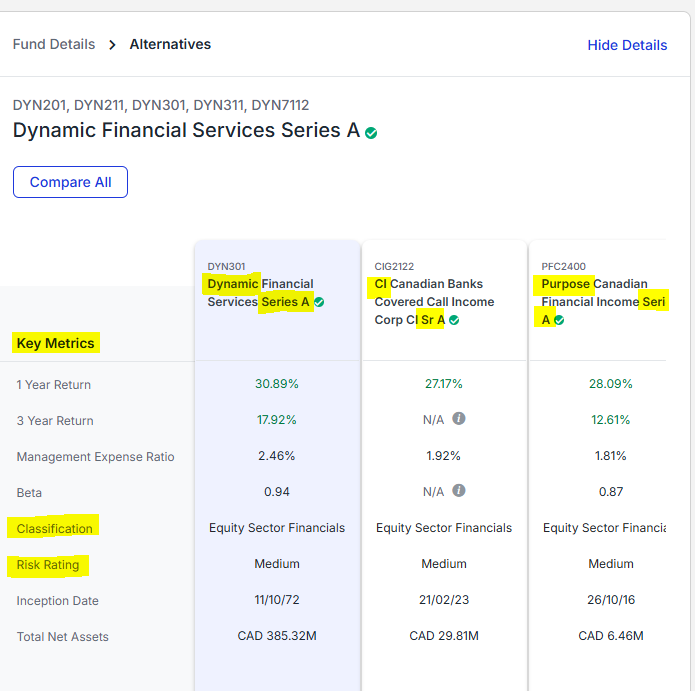The image size is (695, 691).
Task: Click the Risk Rating row label
Action: pyautogui.click(x=48, y=565)
